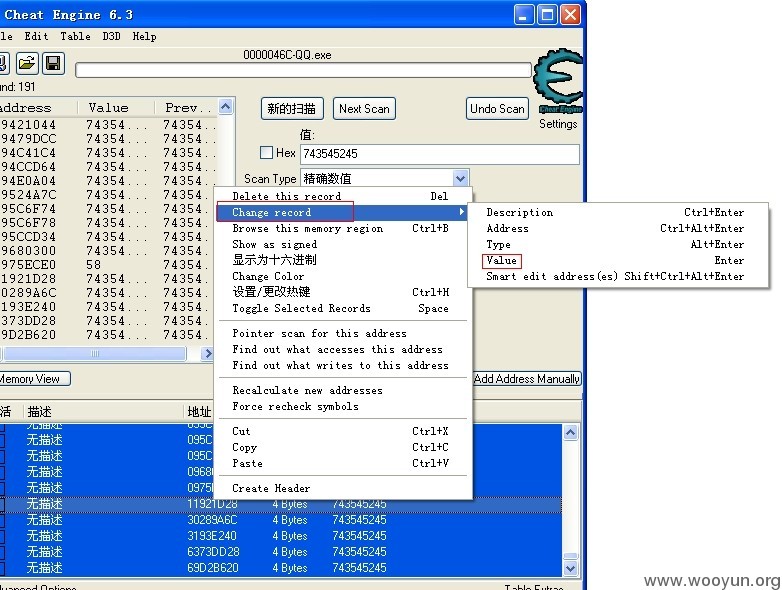Click the save floppy disk icon
The height and width of the screenshot is (590, 782).
(x=53, y=63)
